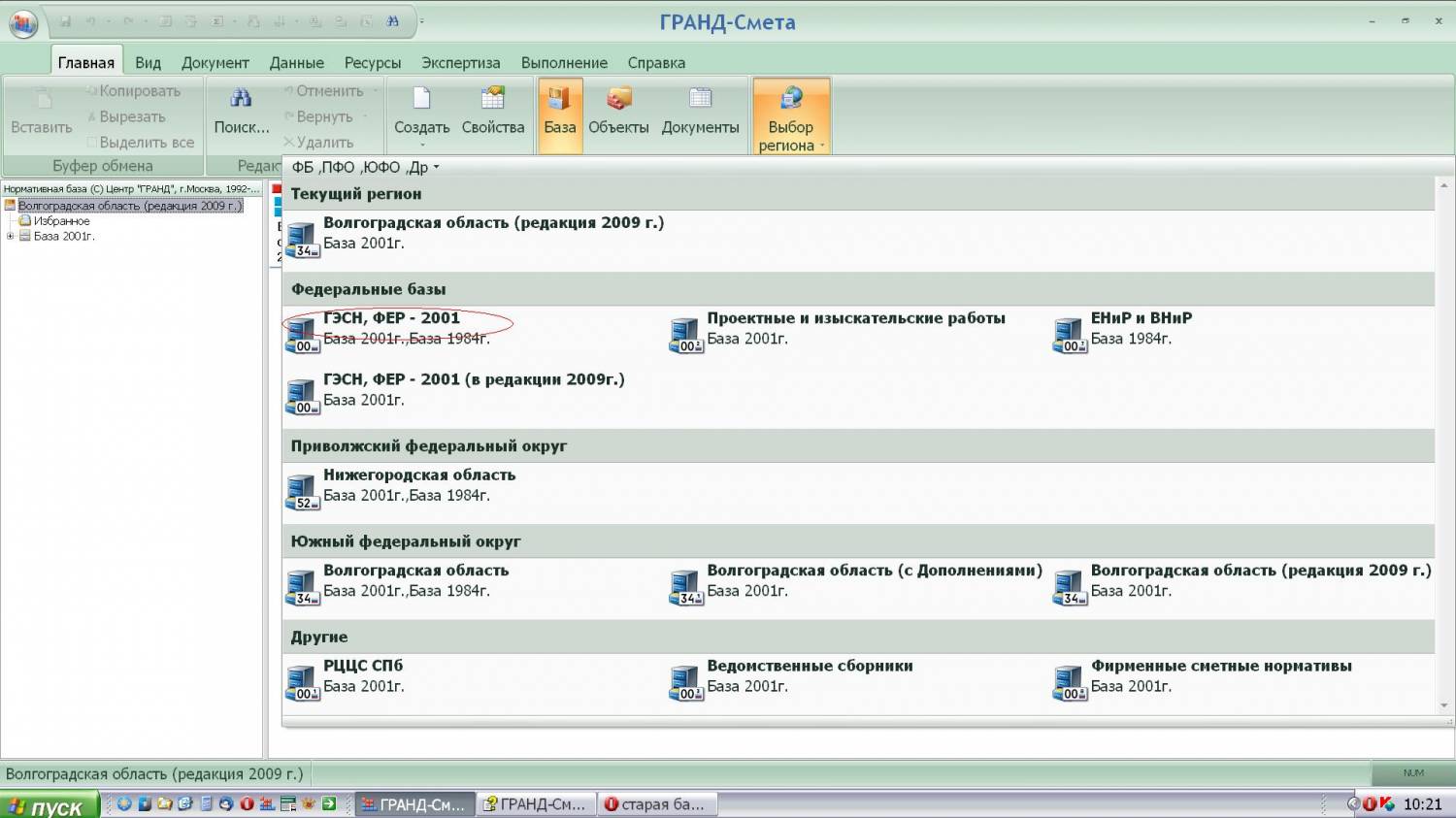The image size is (1456, 818).
Task: Click the Отменить undo button
Action: tap(324, 91)
